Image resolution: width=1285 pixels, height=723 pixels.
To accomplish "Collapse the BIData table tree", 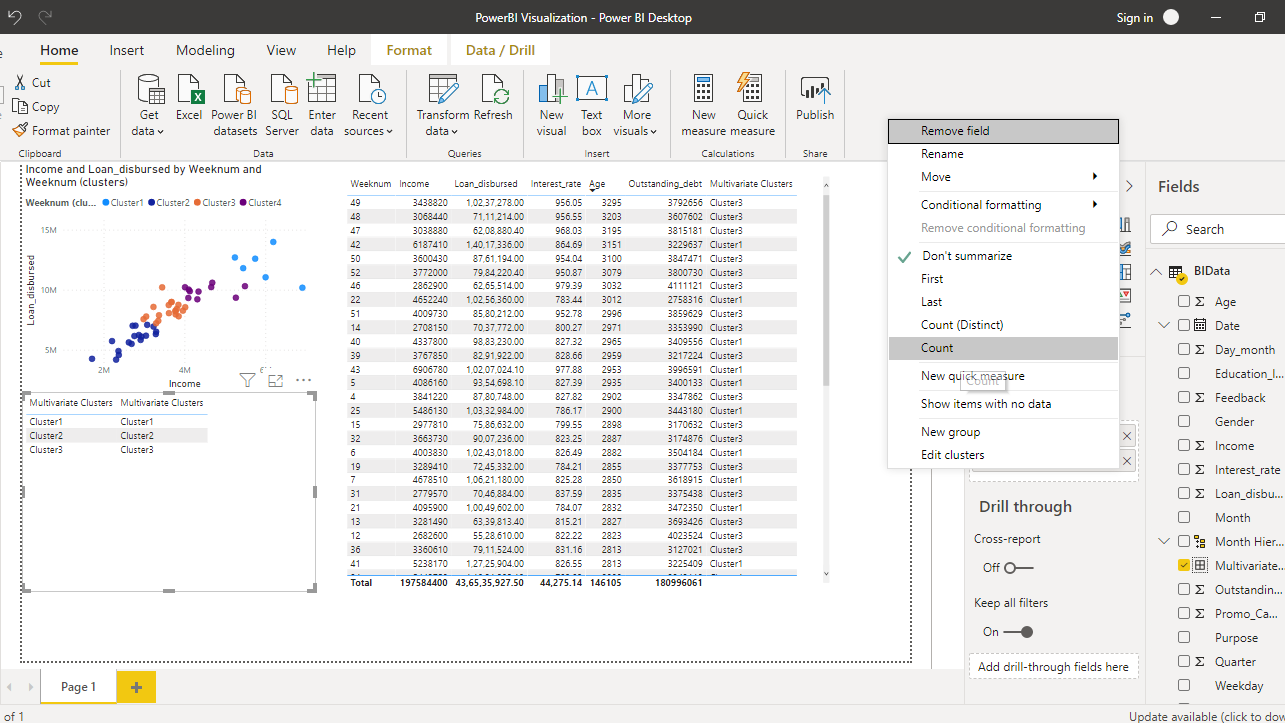I will (x=1156, y=271).
